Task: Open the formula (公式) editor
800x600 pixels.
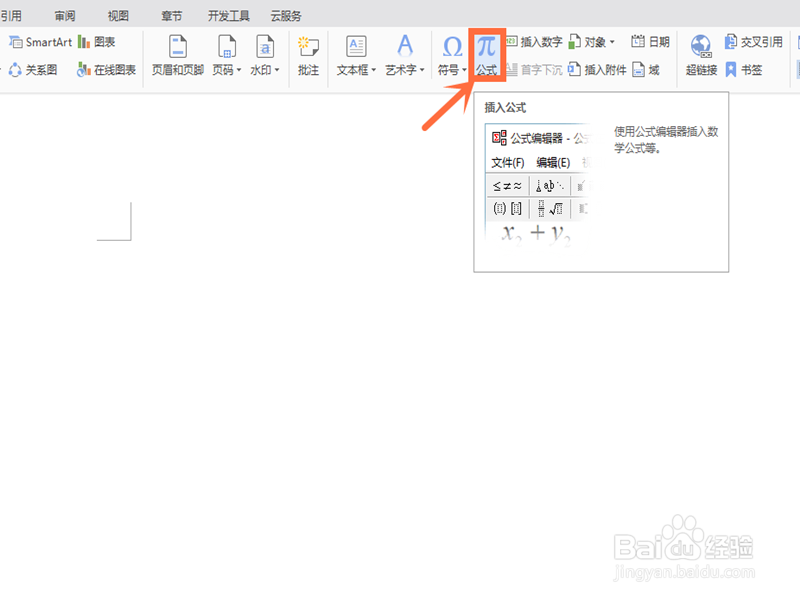Action: pyautogui.click(x=487, y=55)
